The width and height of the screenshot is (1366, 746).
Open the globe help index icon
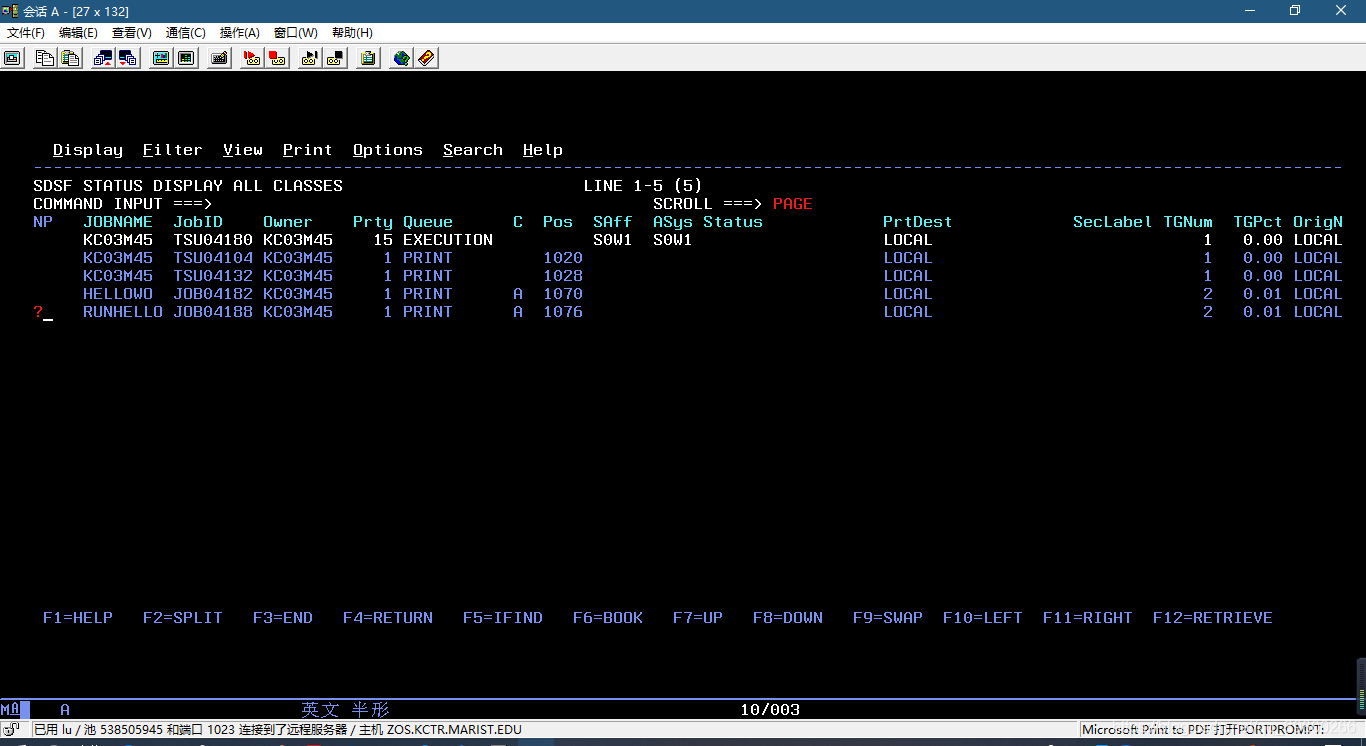[x=401, y=58]
